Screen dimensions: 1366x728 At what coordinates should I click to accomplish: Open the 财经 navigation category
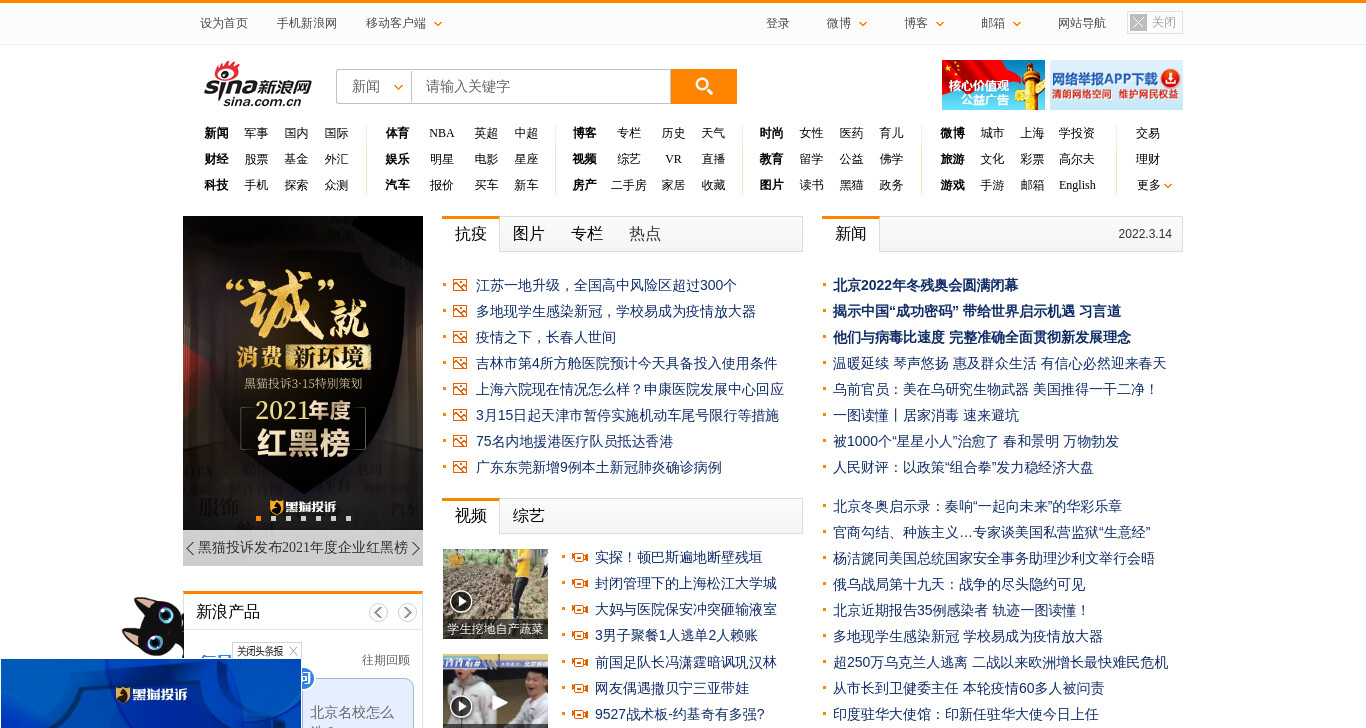pos(216,159)
